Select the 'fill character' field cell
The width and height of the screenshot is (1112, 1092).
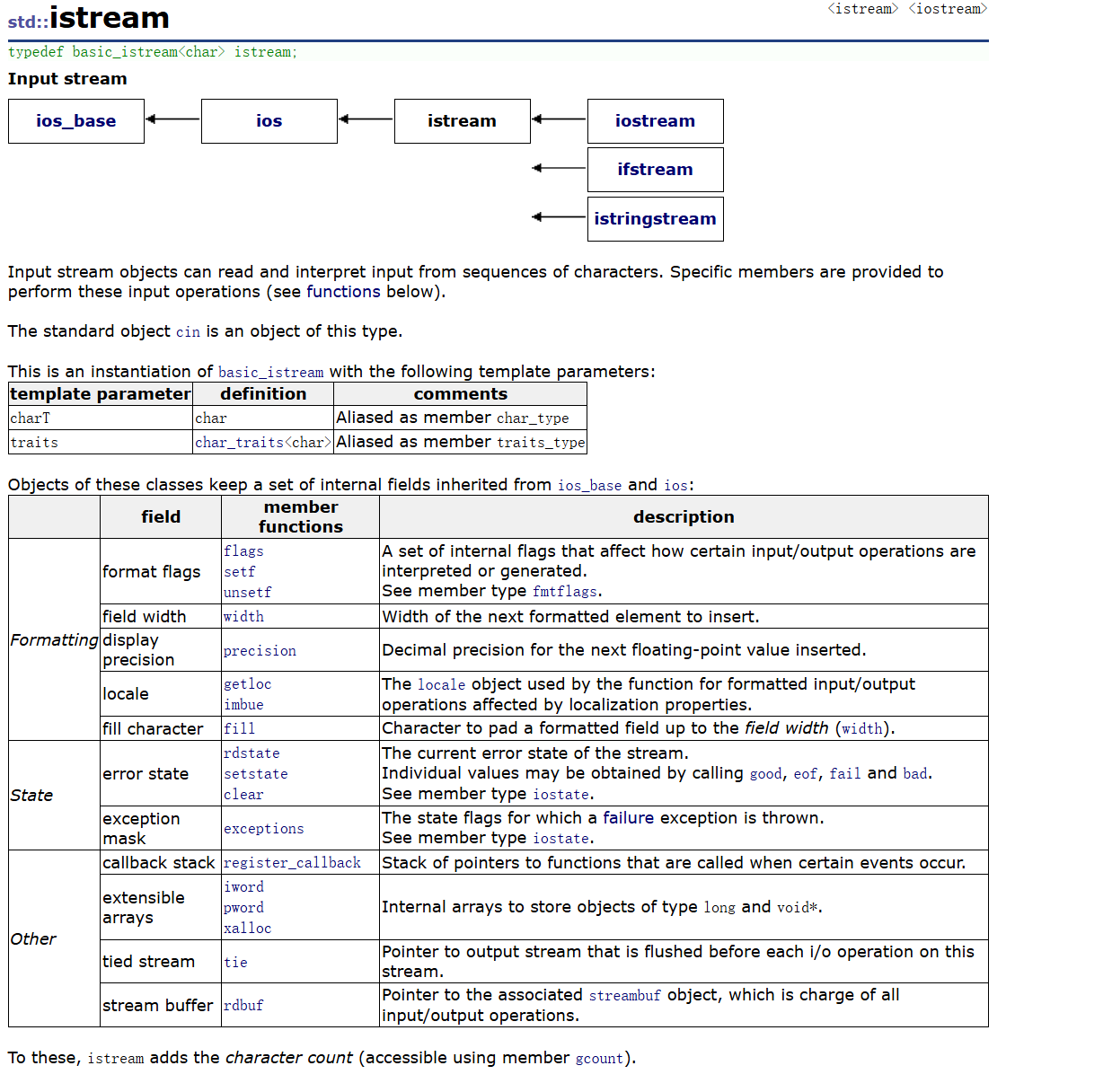pos(161,729)
